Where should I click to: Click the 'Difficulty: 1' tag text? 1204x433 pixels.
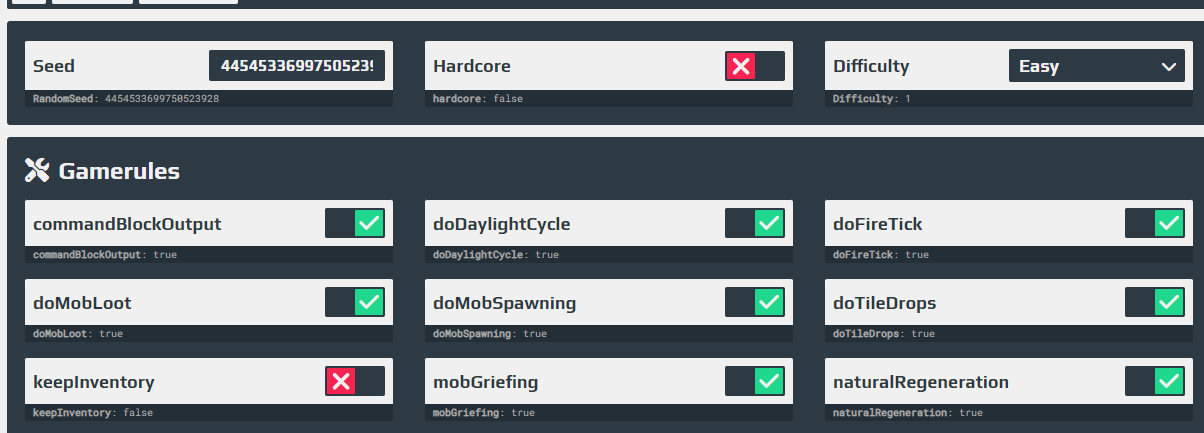[x=872, y=99]
